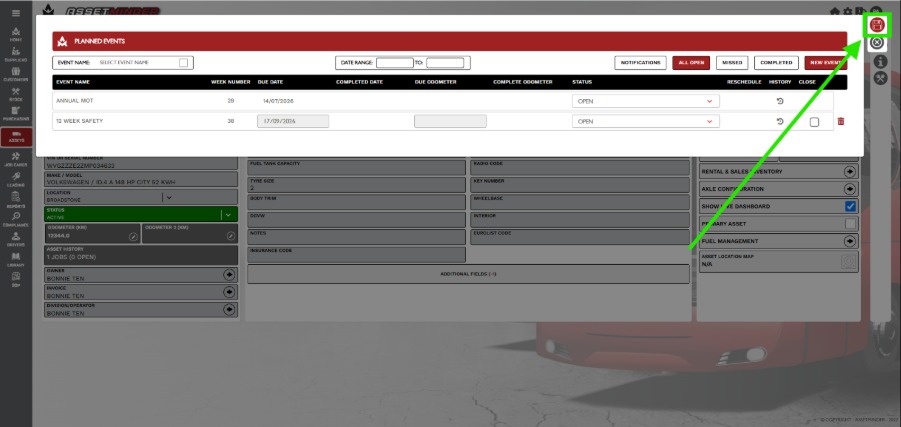Edit due date 17/09/2026 field

(x=293, y=121)
